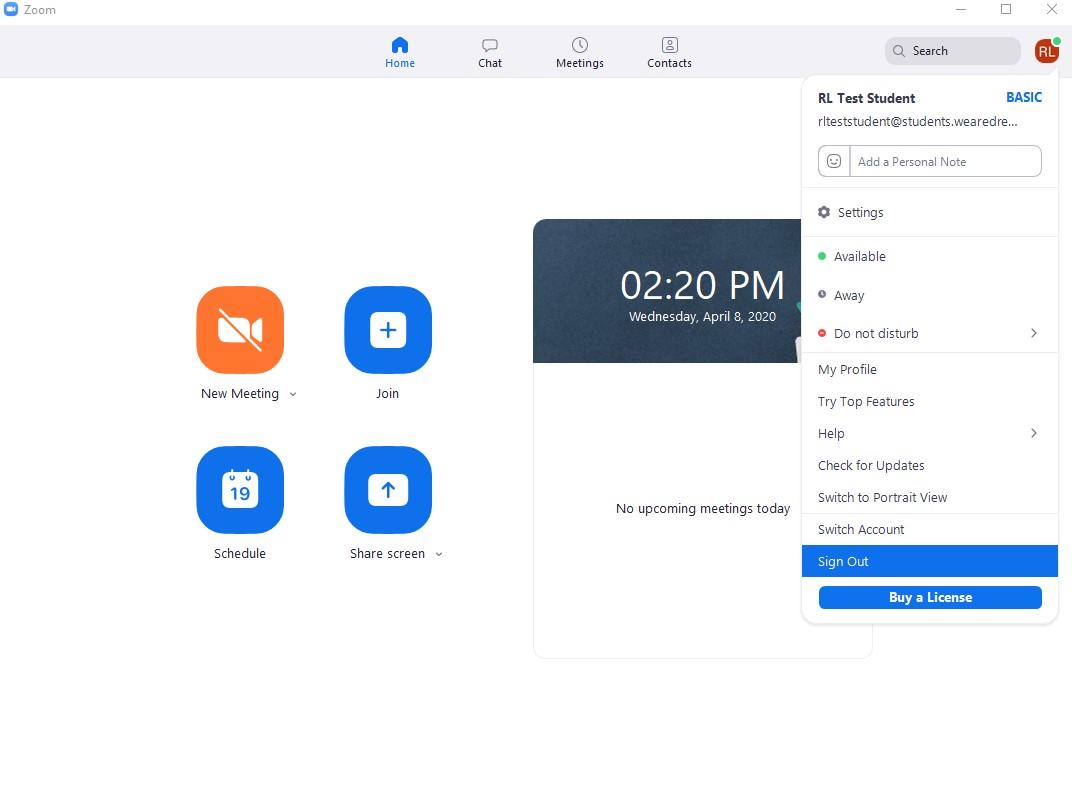
Task: Click the Buy a License button
Action: pos(930,597)
